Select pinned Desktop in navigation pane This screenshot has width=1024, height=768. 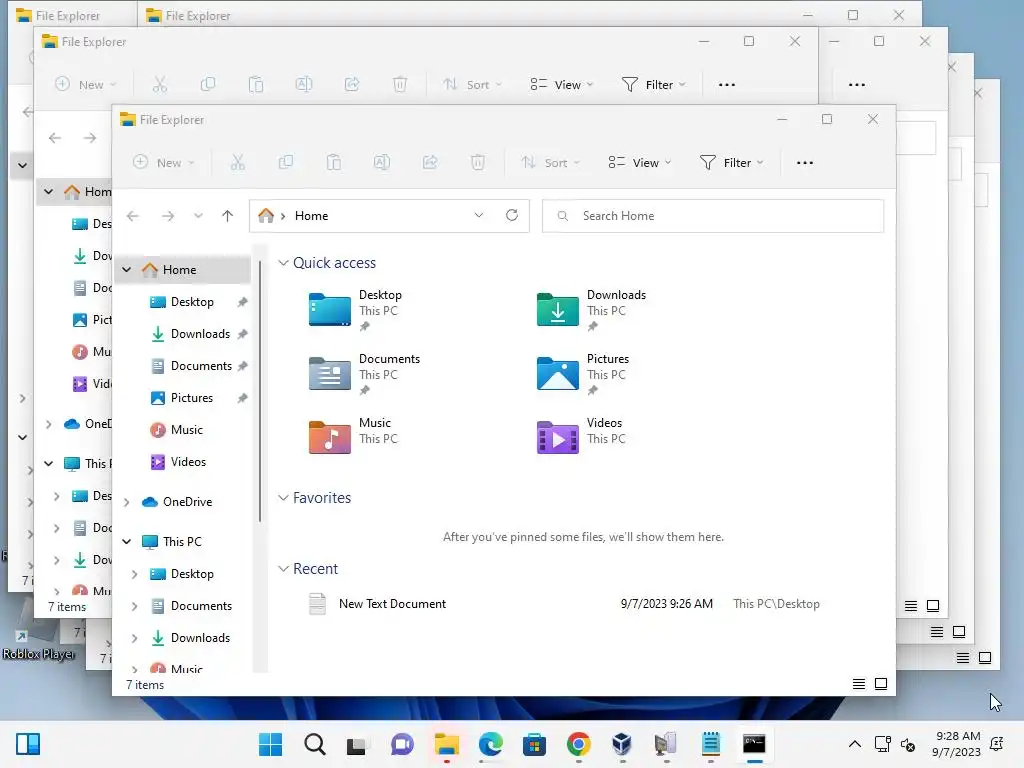tap(192, 302)
